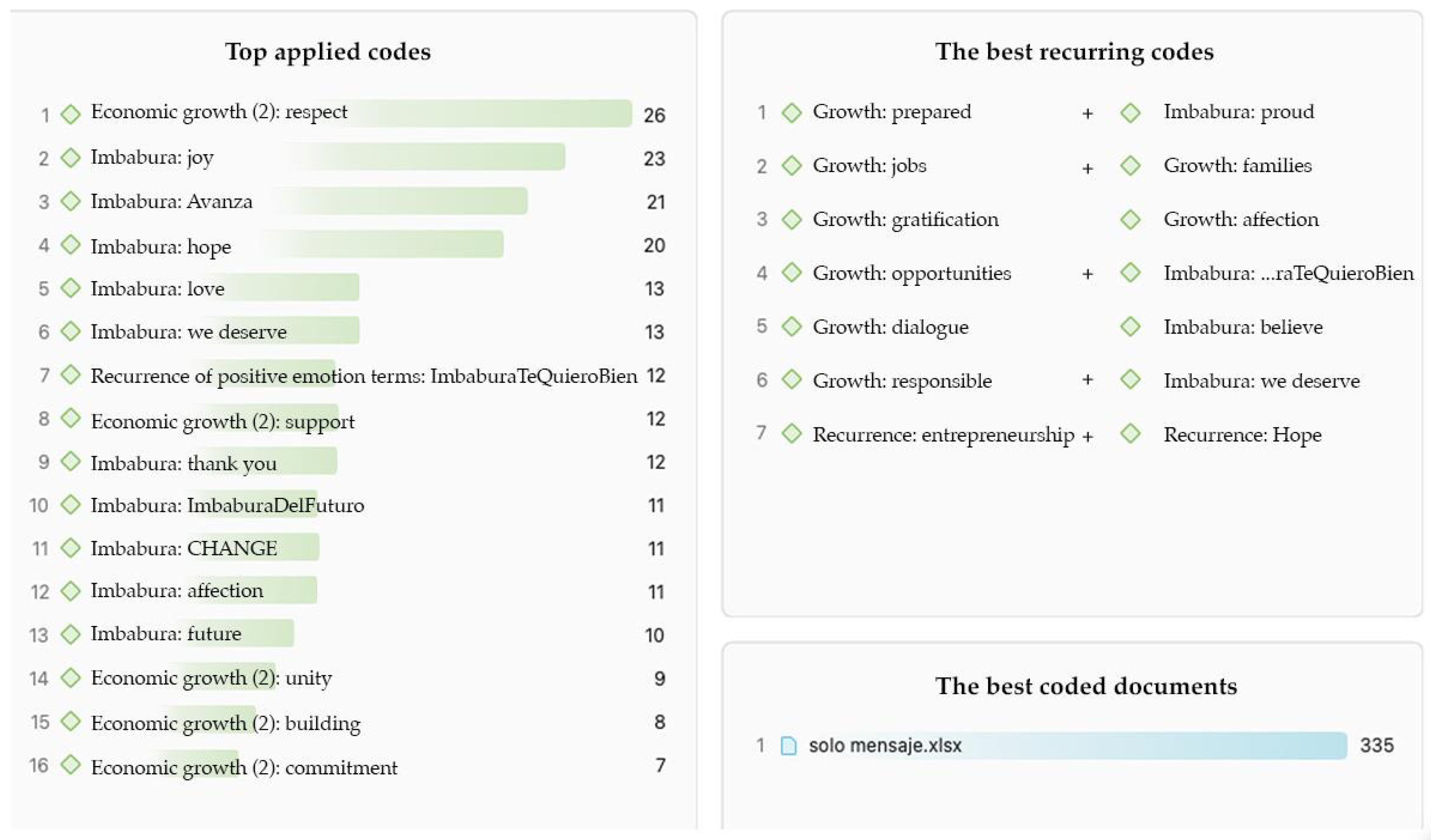Click the diamond icon next to Recurrence: Hope
The image size is (1431, 840).
coord(1130,434)
